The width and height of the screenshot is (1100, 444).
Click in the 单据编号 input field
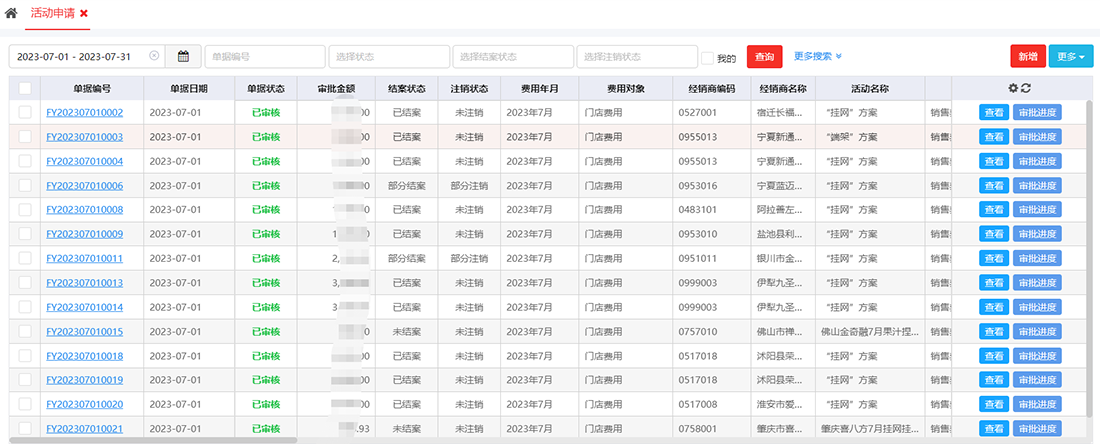tap(264, 57)
